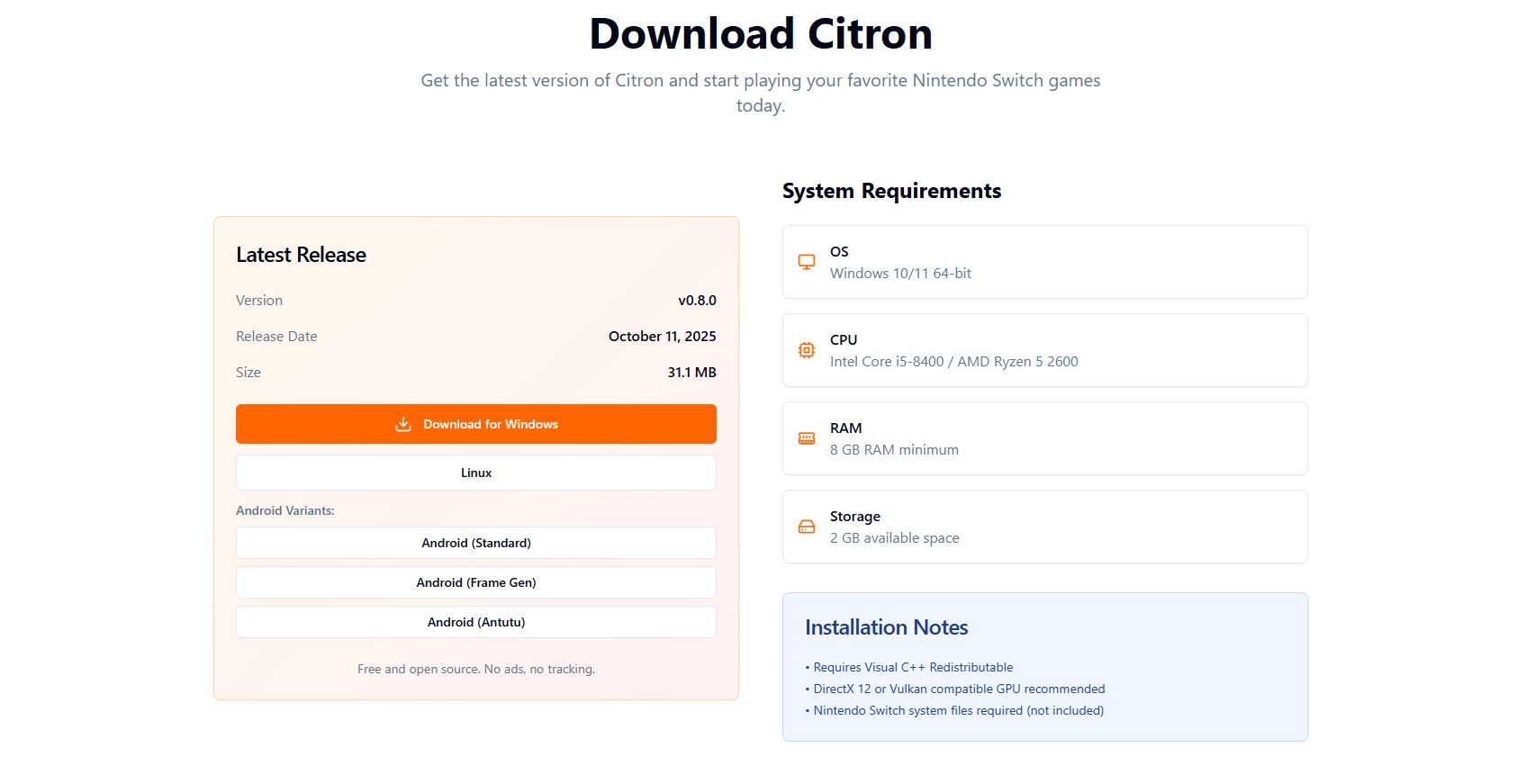This screenshot has height=784, width=1517.
Task: Click the monitor icon beside OS
Action: pos(807,262)
